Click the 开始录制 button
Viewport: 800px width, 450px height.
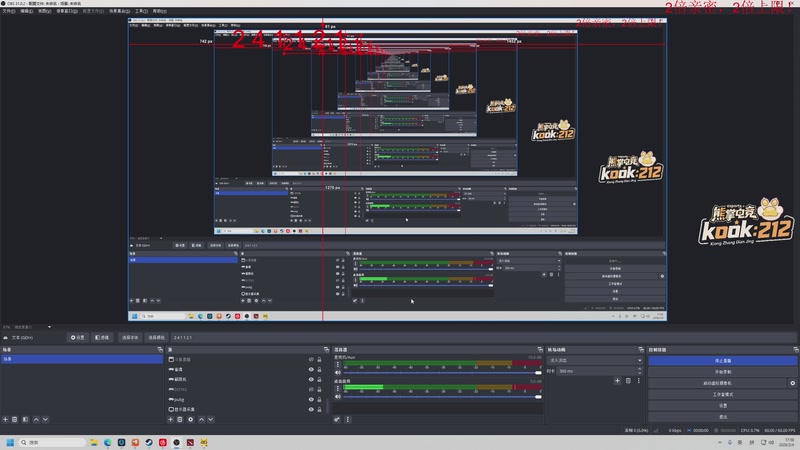[722, 371]
